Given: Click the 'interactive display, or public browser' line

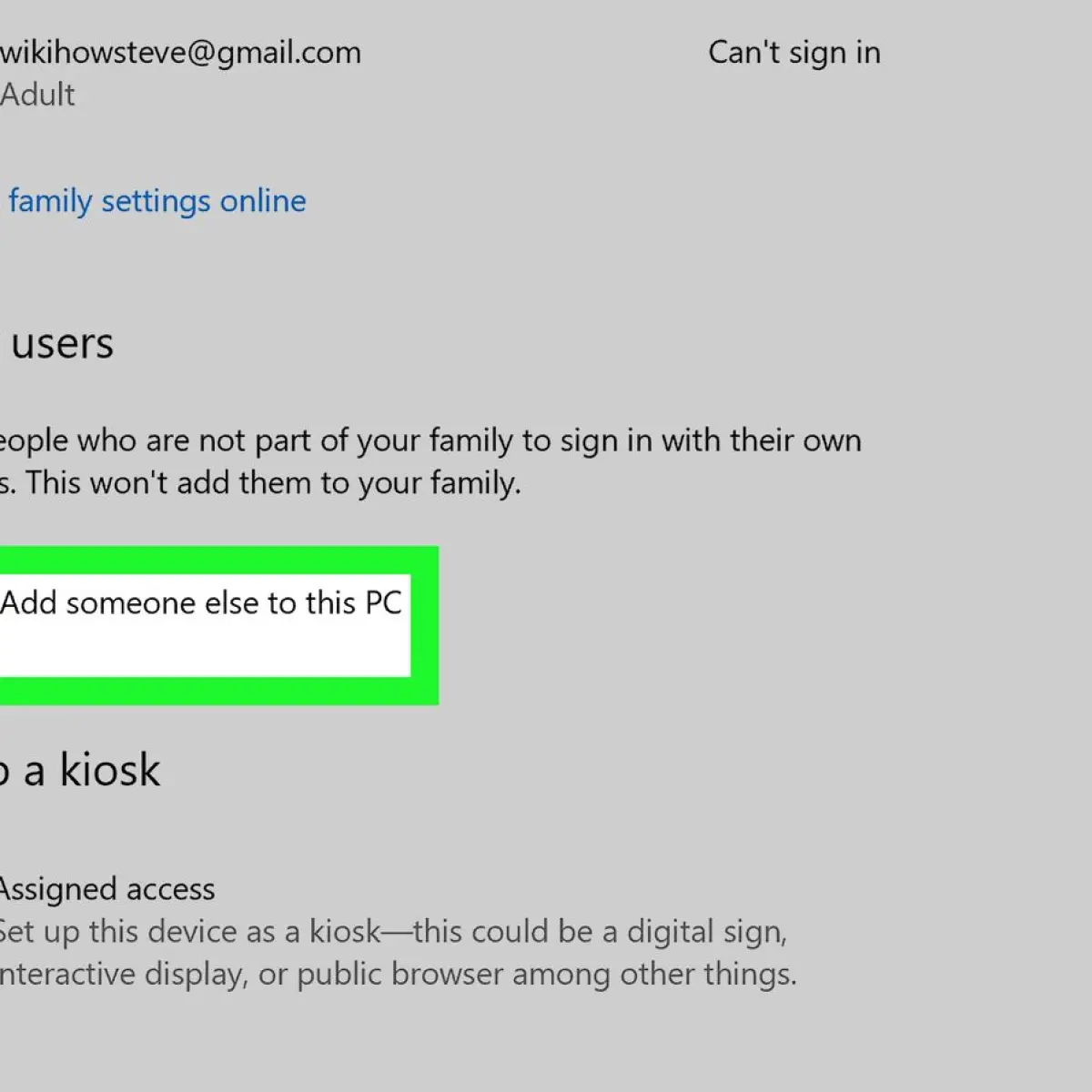Looking at the screenshot, I should 253,975.
